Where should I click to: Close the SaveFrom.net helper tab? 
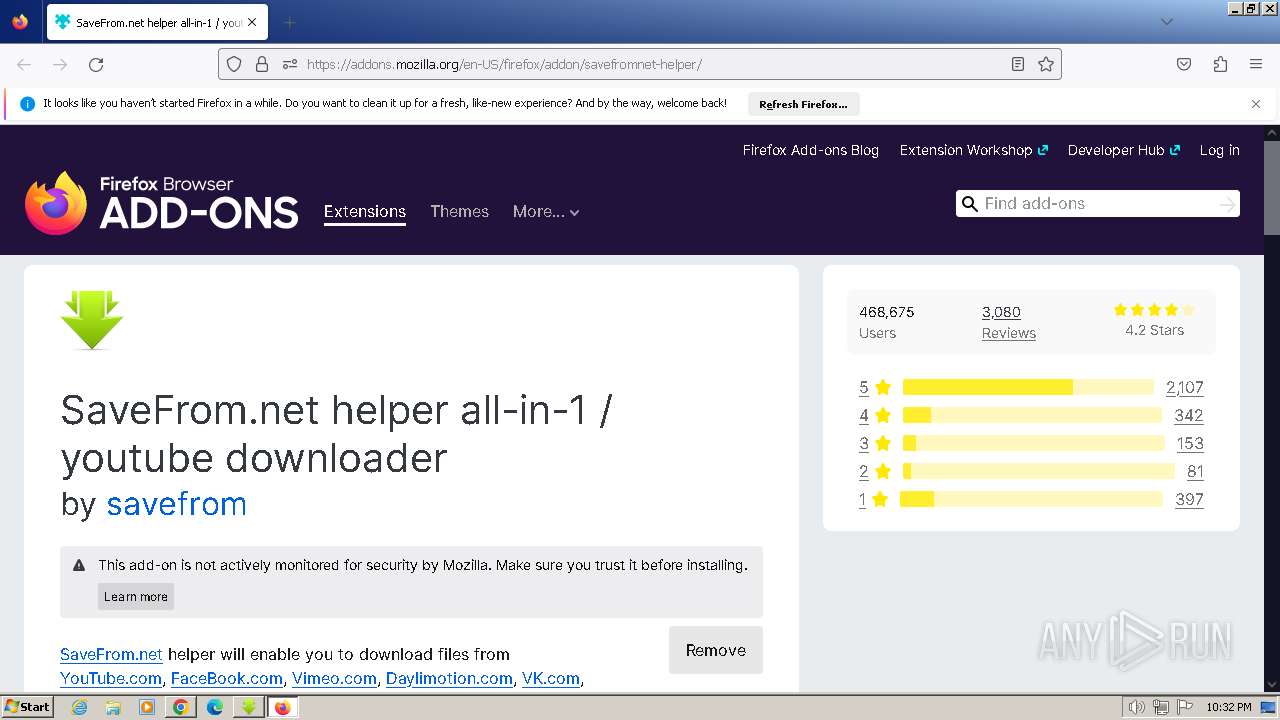pyautogui.click(x=252, y=22)
